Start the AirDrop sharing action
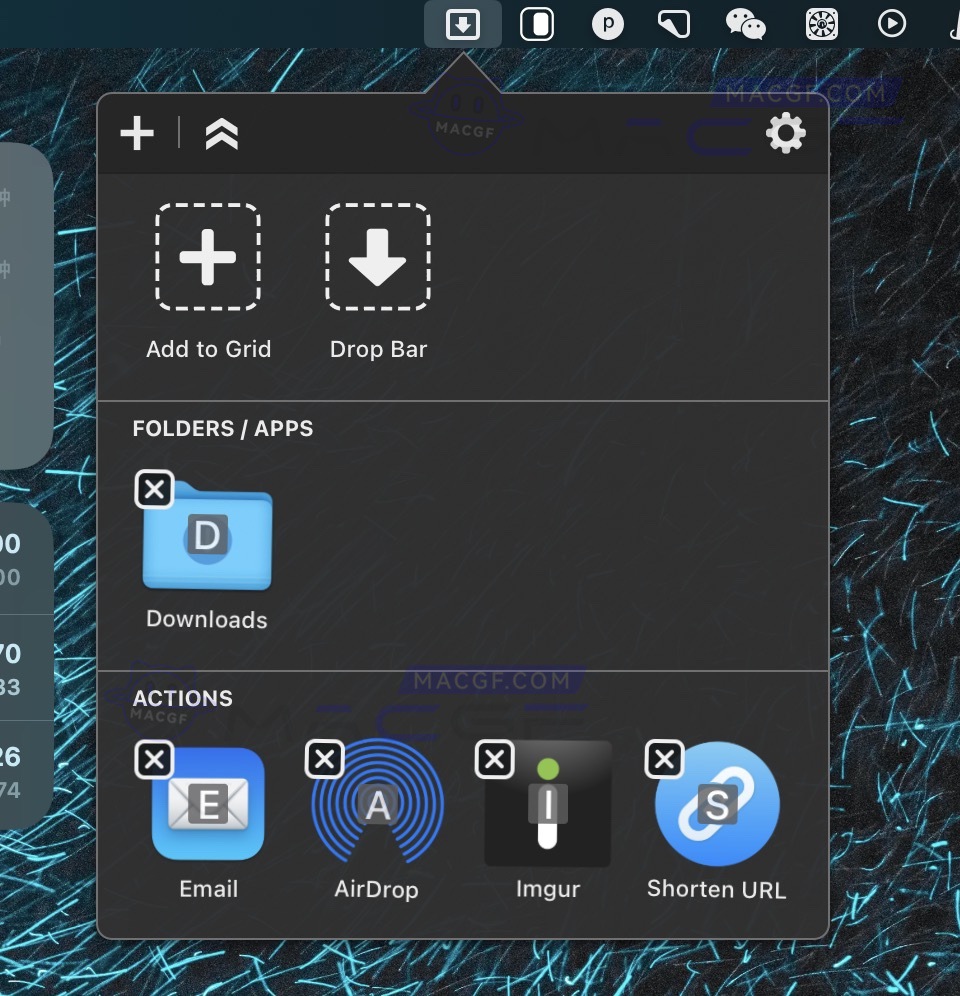This screenshot has height=996, width=960. click(377, 805)
